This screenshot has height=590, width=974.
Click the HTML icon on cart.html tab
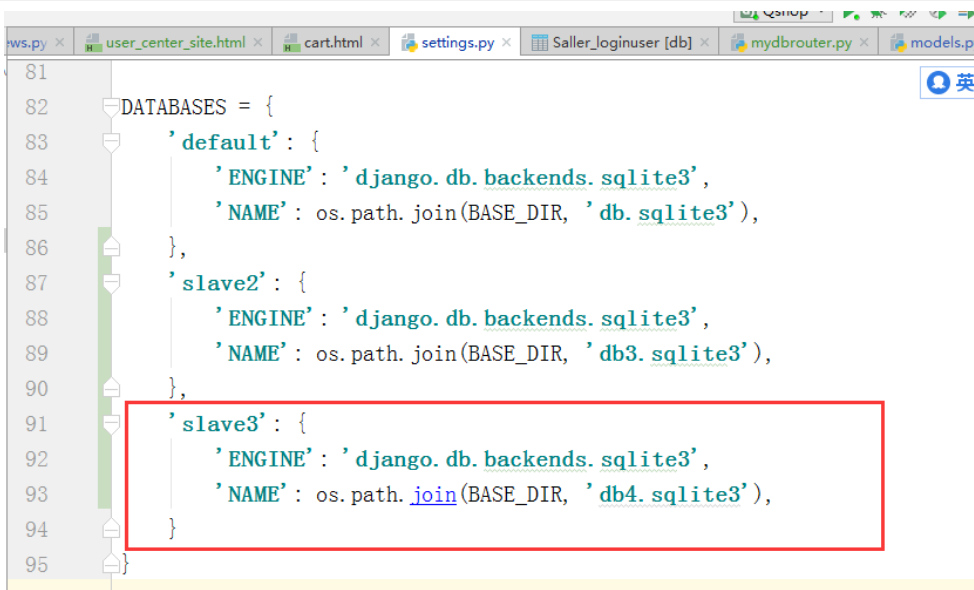point(290,43)
